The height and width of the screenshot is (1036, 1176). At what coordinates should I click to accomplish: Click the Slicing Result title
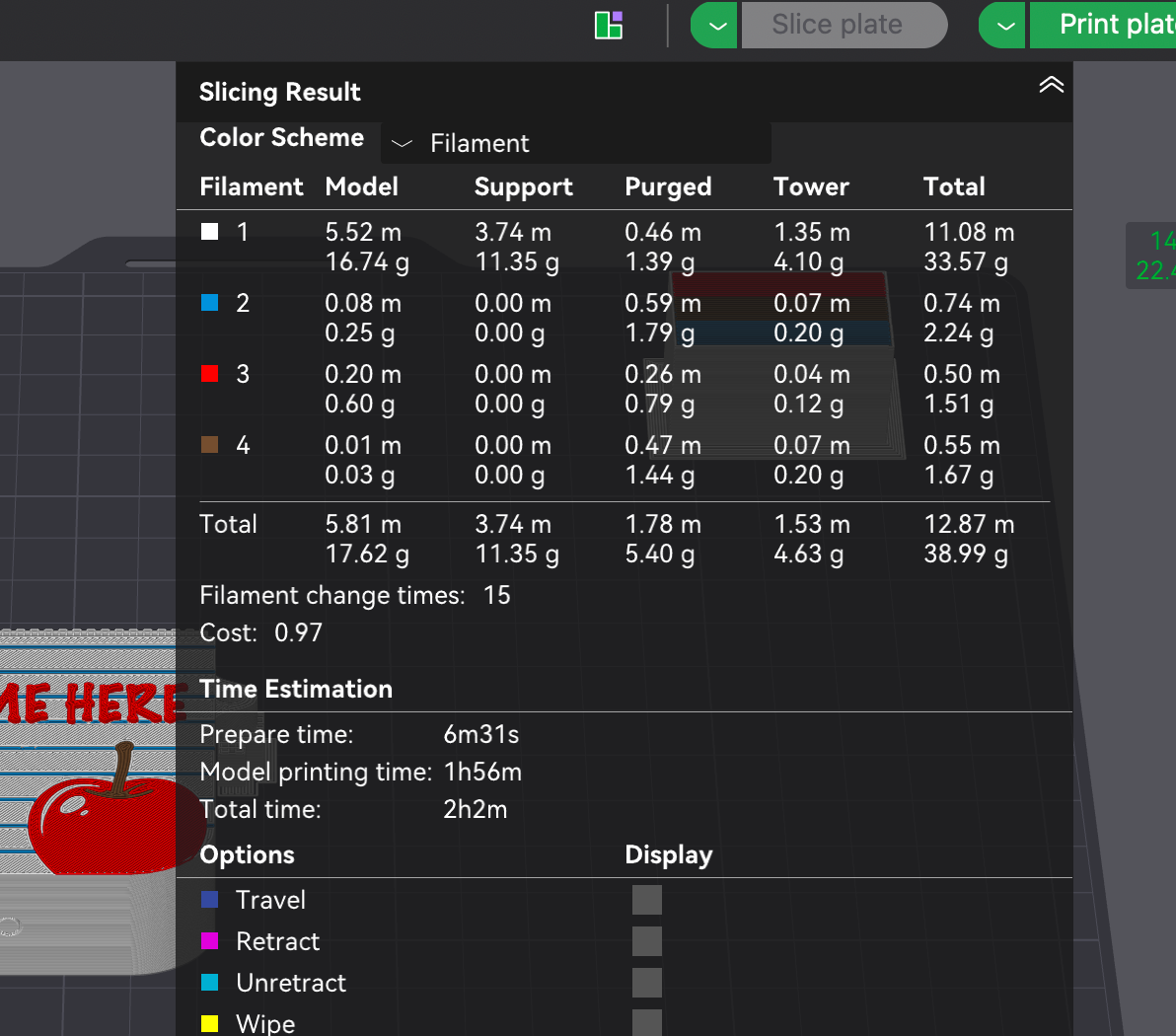280,92
